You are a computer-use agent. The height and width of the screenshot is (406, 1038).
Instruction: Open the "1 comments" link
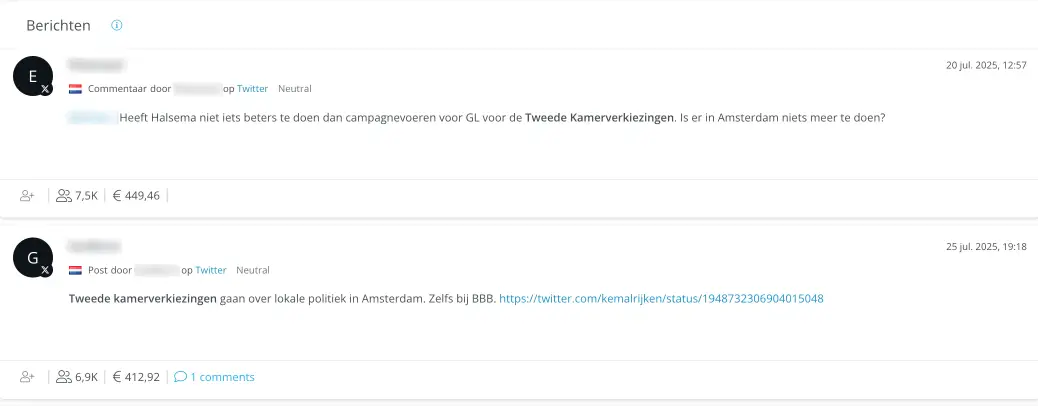[222, 377]
